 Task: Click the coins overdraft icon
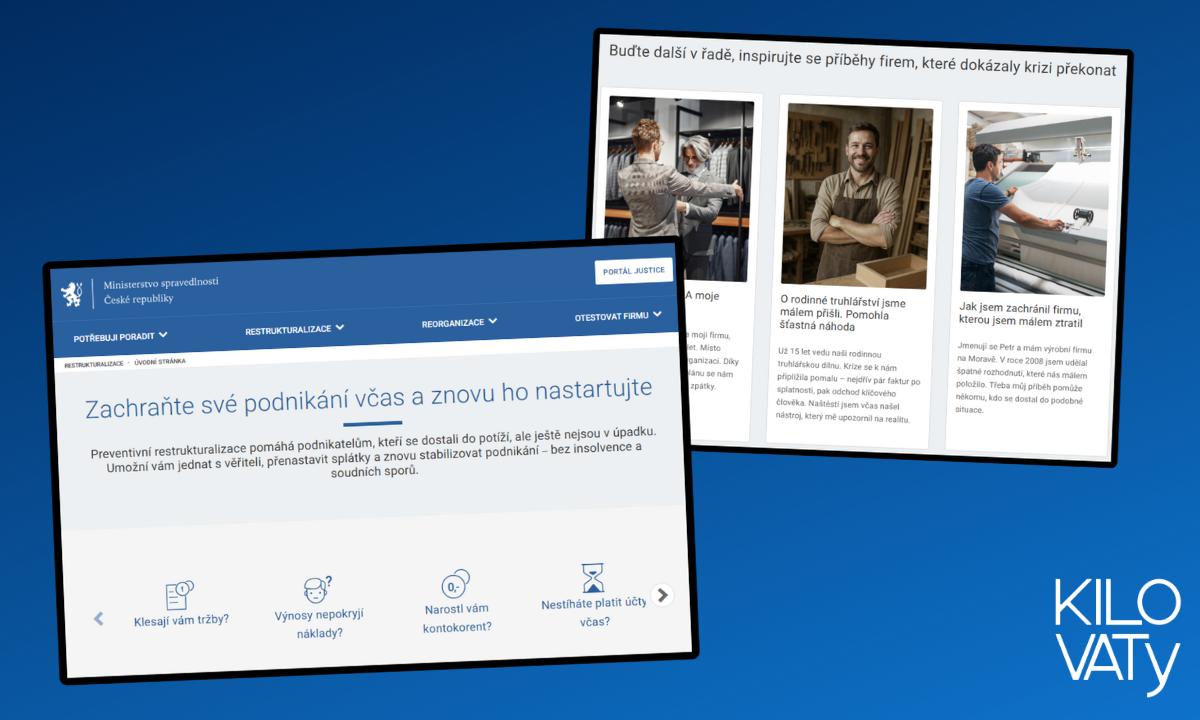455,584
